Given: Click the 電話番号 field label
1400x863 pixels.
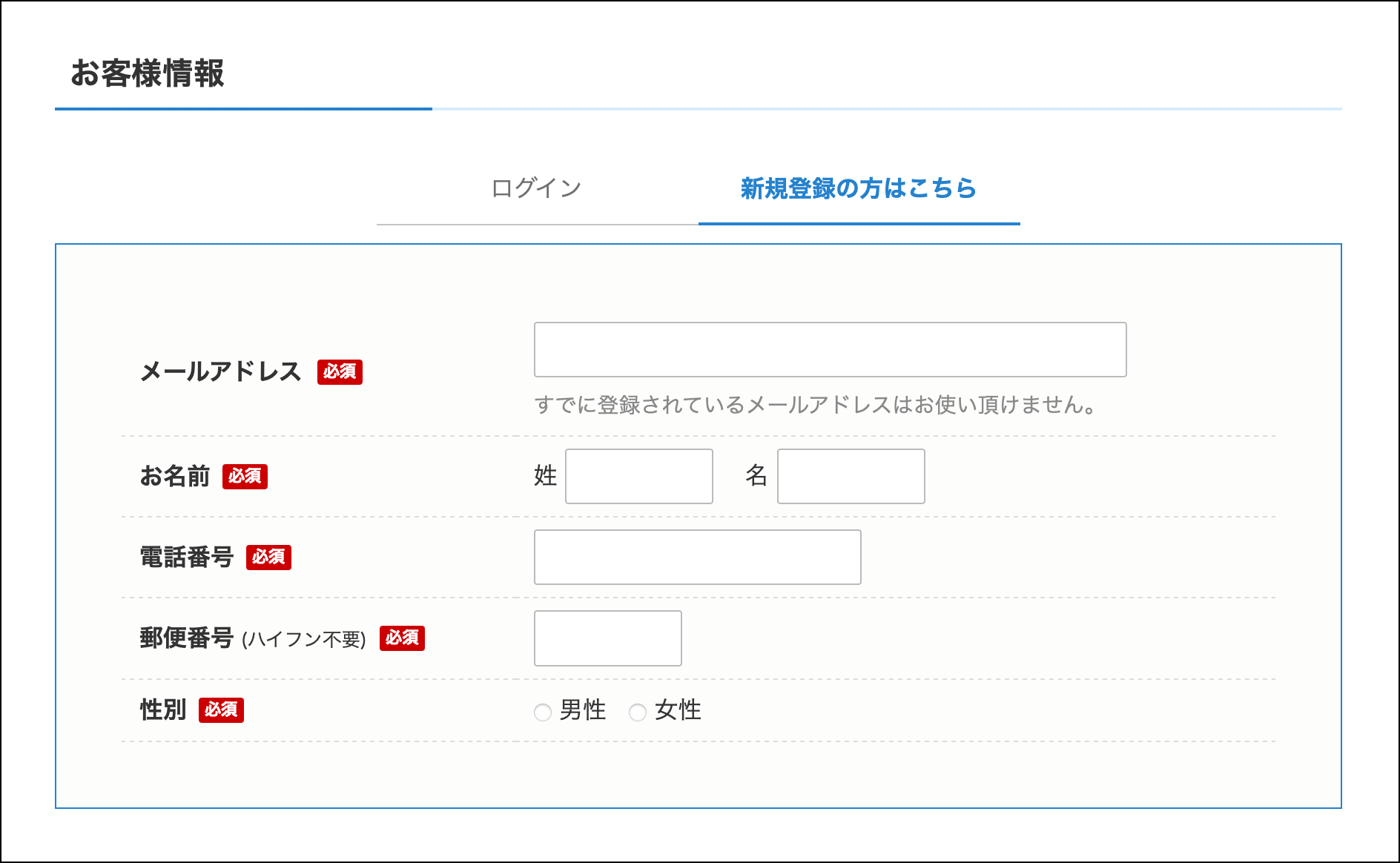Looking at the screenshot, I should [187, 557].
